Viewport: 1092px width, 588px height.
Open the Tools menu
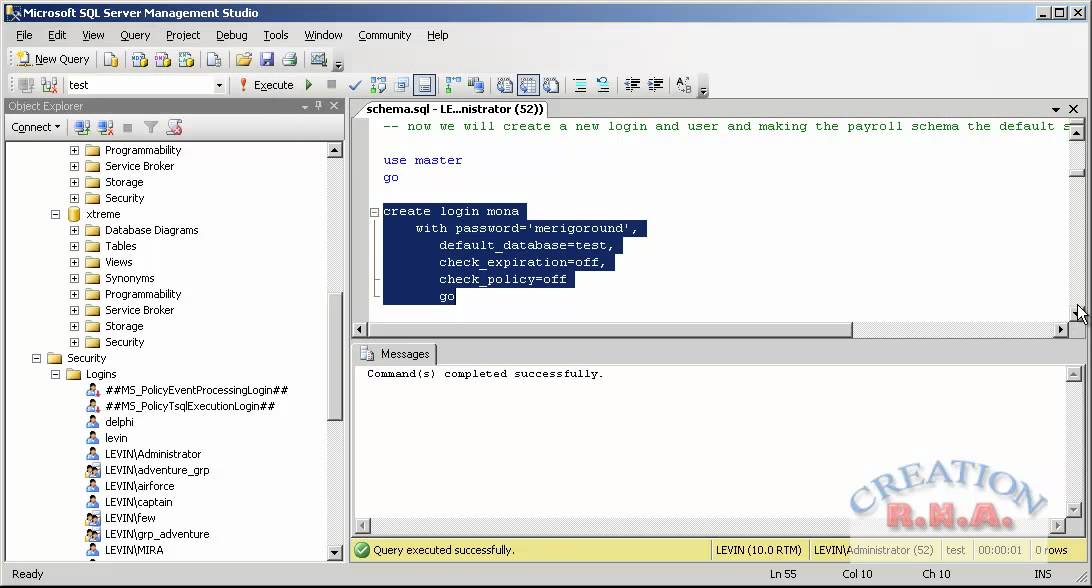pyautogui.click(x=276, y=35)
